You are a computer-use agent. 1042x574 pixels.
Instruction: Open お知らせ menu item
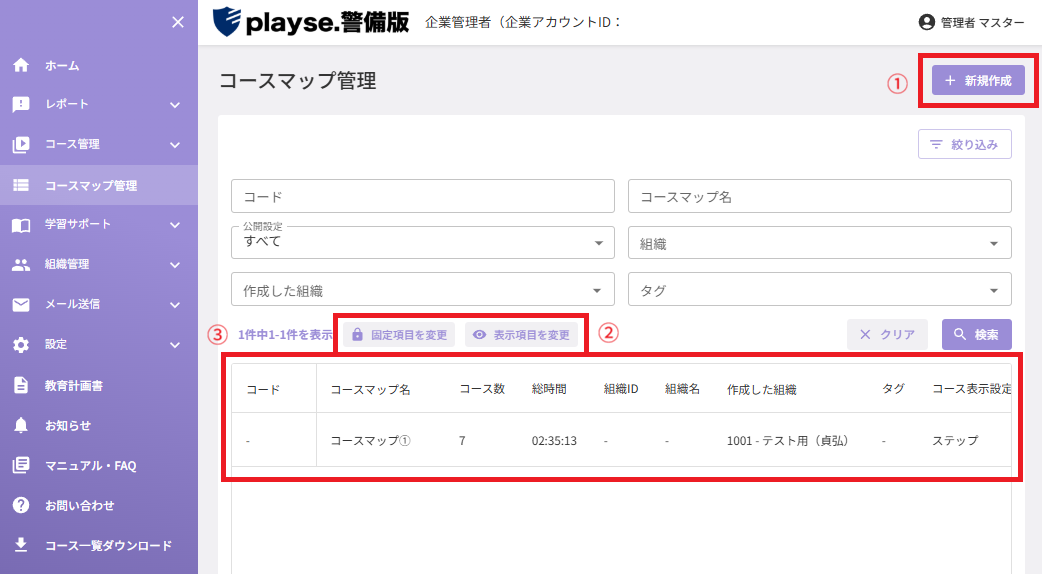tap(99, 425)
